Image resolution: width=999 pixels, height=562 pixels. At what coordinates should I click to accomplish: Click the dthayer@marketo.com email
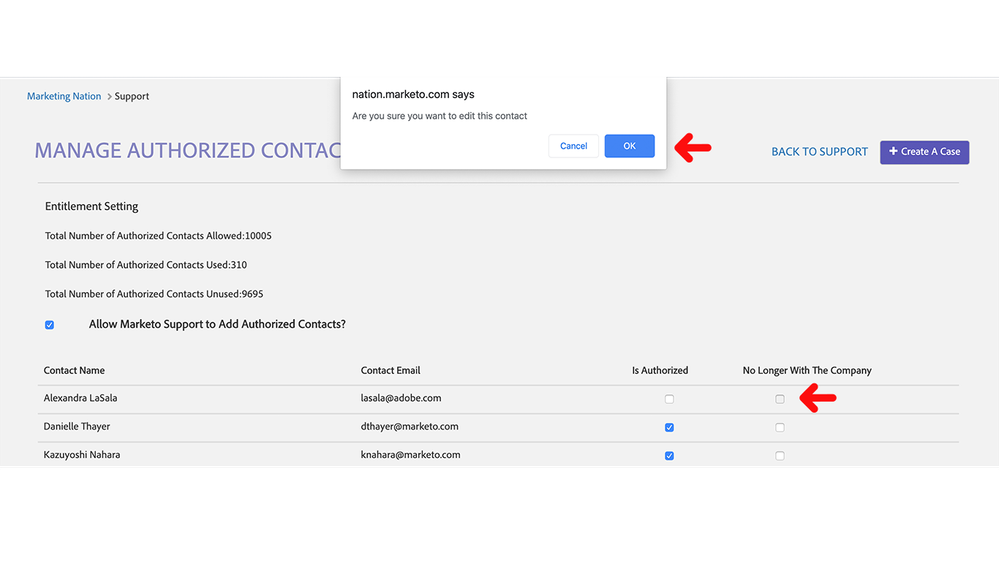409,426
